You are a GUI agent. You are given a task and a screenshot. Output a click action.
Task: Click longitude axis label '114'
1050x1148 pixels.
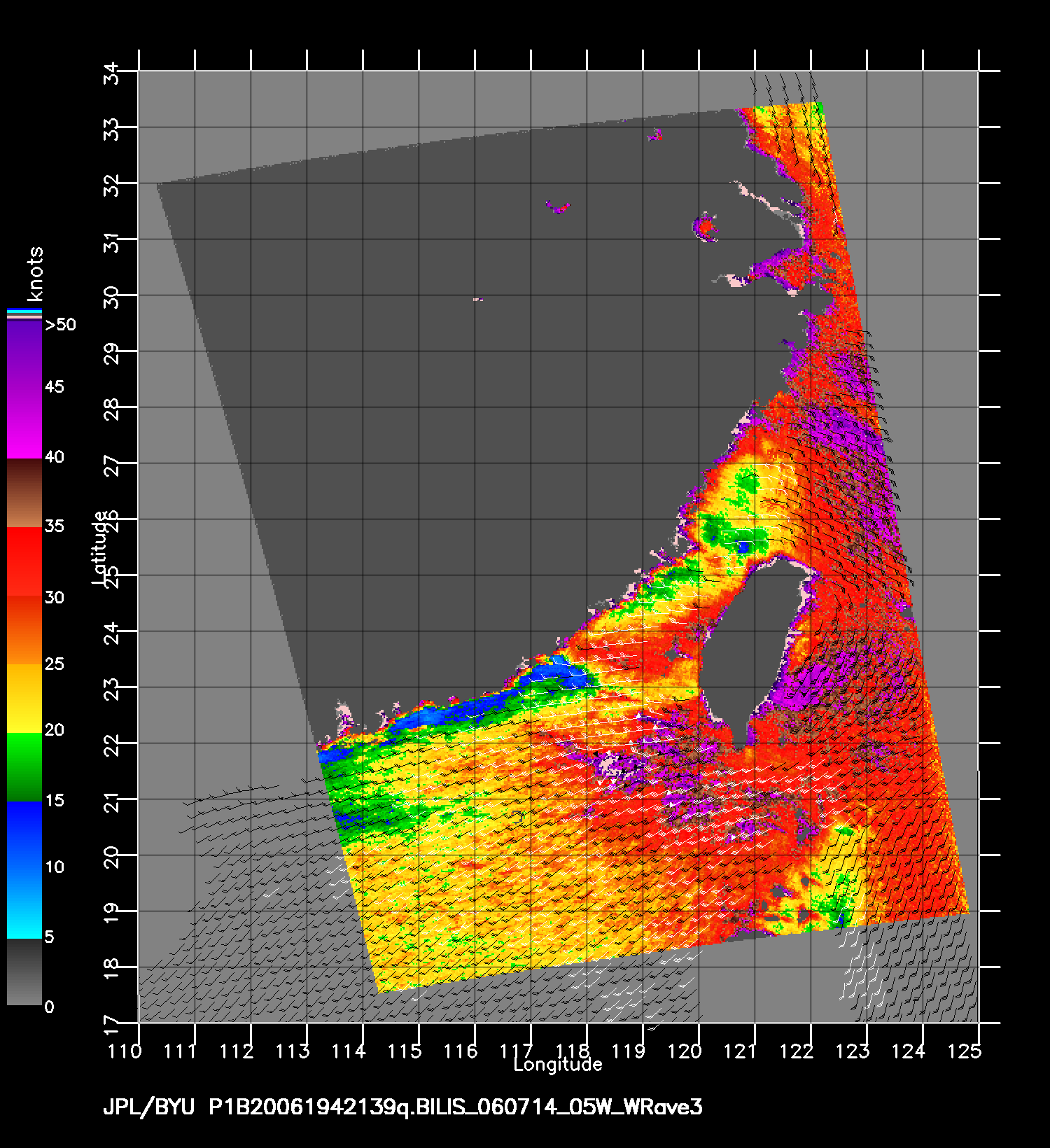pos(349,1051)
